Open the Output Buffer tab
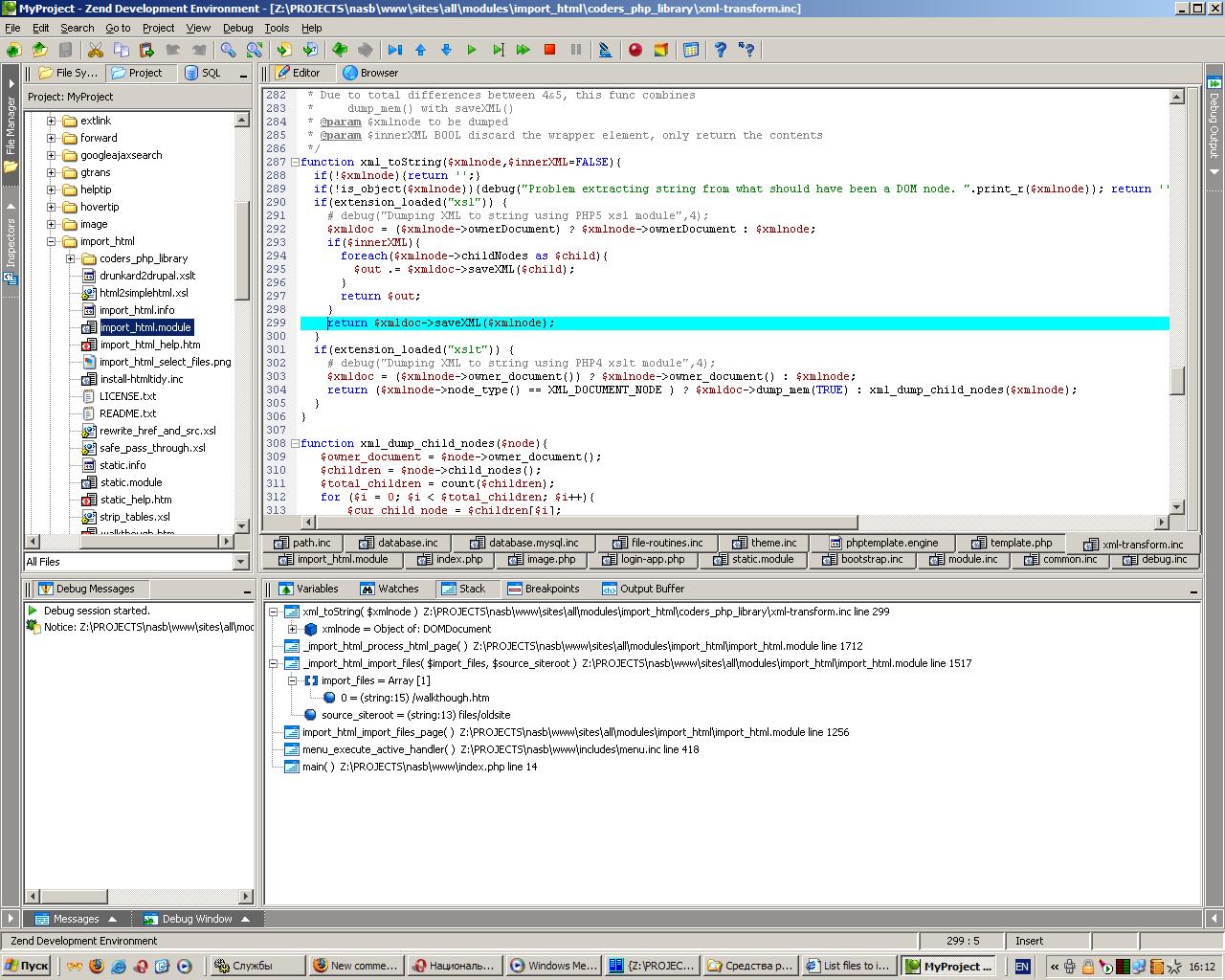1225x980 pixels. [x=643, y=589]
